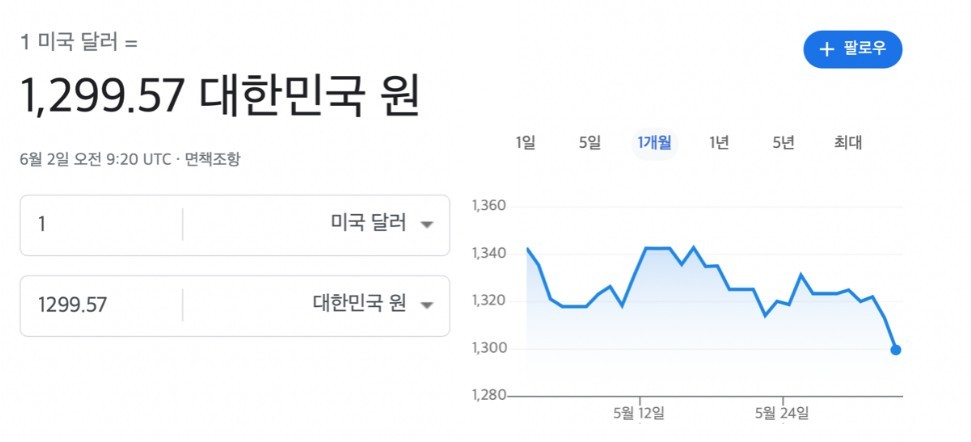Show the 최대 maximum range
Viewport: 971px width, 442px height.
click(848, 143)
